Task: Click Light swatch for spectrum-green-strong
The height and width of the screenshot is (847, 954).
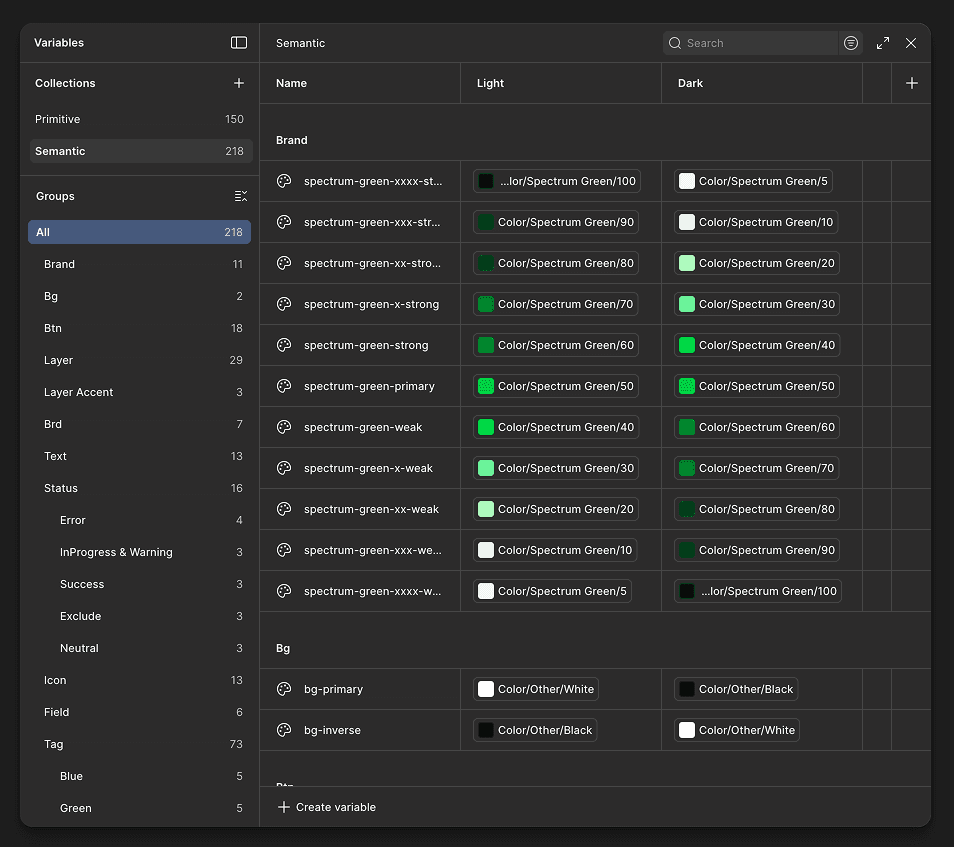Action: 486,345
